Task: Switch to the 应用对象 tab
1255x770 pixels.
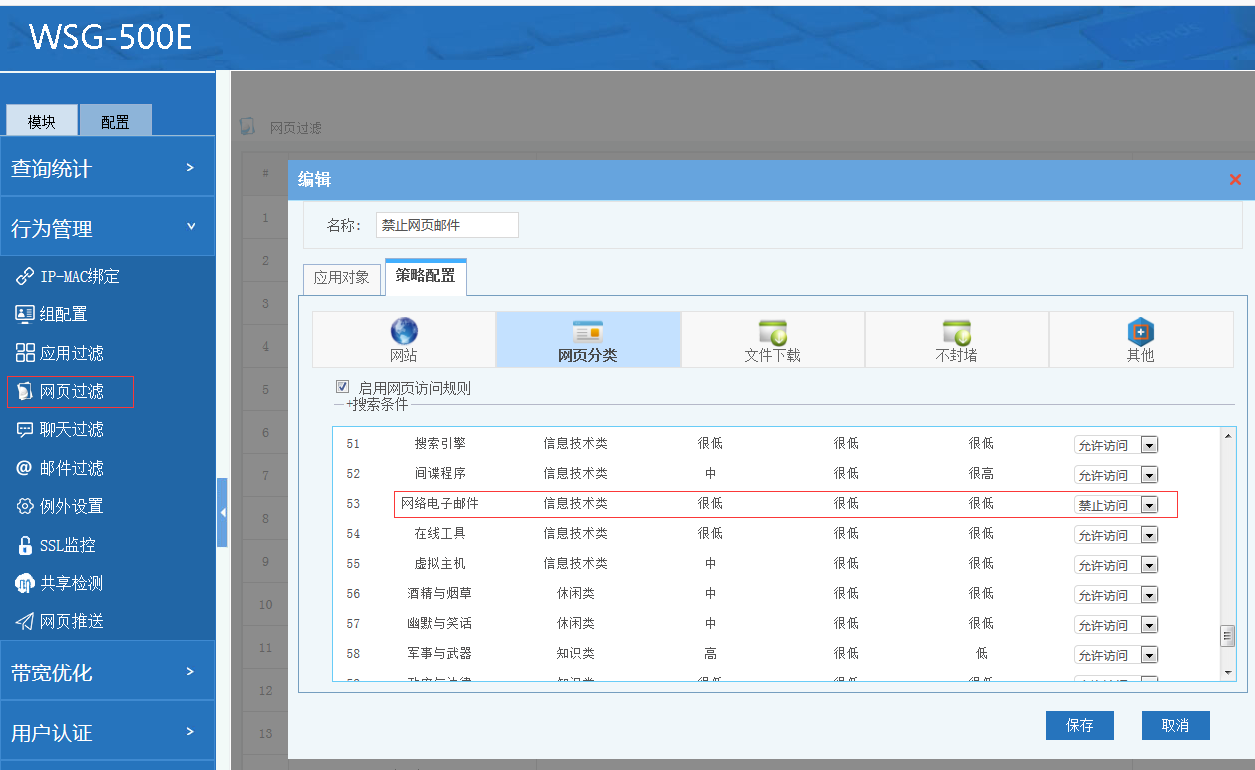Action: coord(342,277)
